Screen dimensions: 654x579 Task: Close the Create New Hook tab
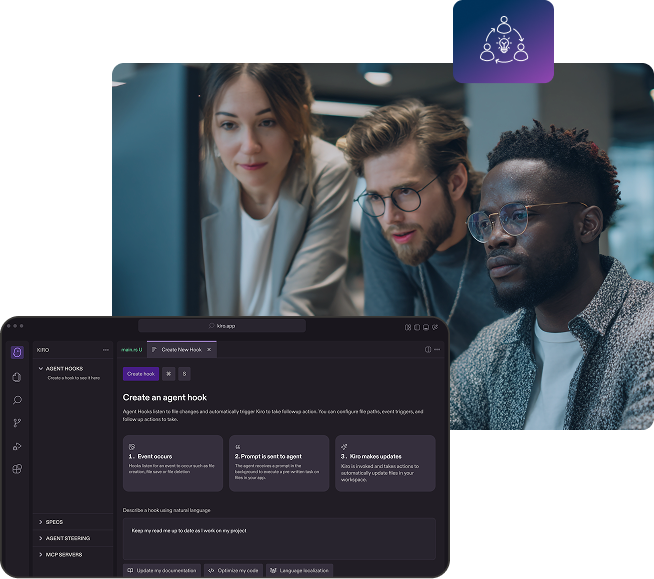209,350
